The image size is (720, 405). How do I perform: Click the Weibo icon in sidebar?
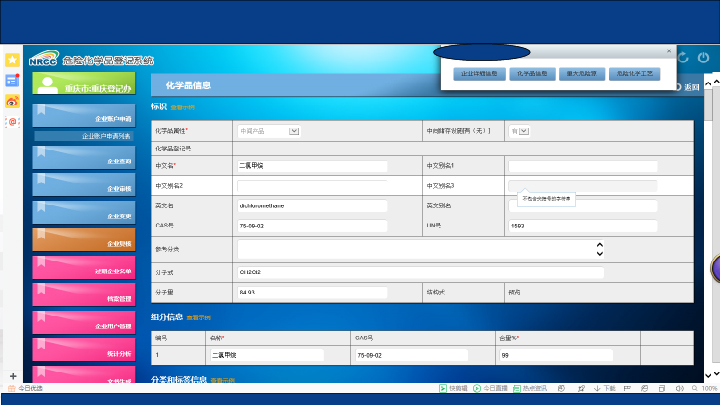[12, 101]
